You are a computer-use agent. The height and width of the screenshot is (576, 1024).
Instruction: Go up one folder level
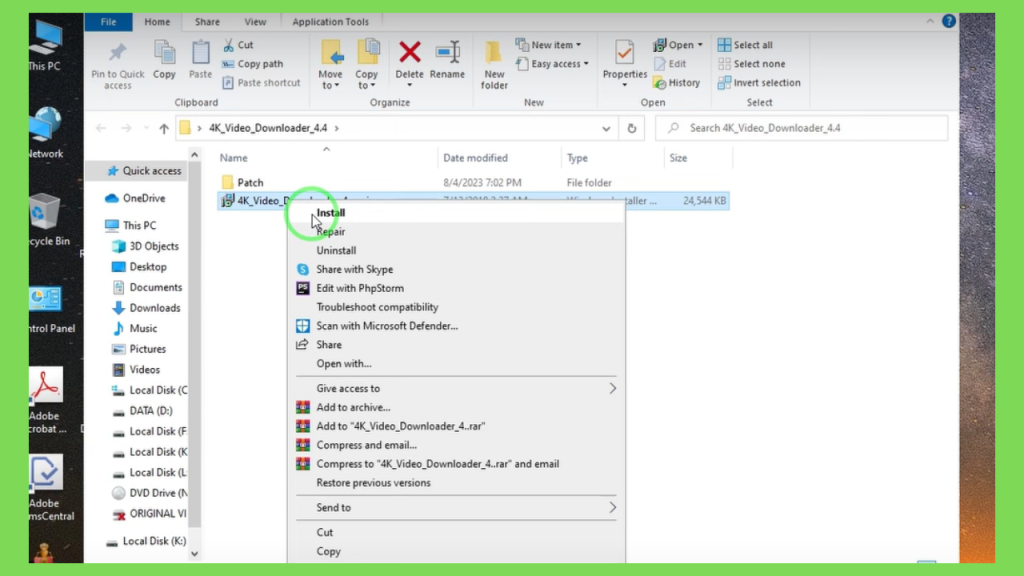(164, 129)
